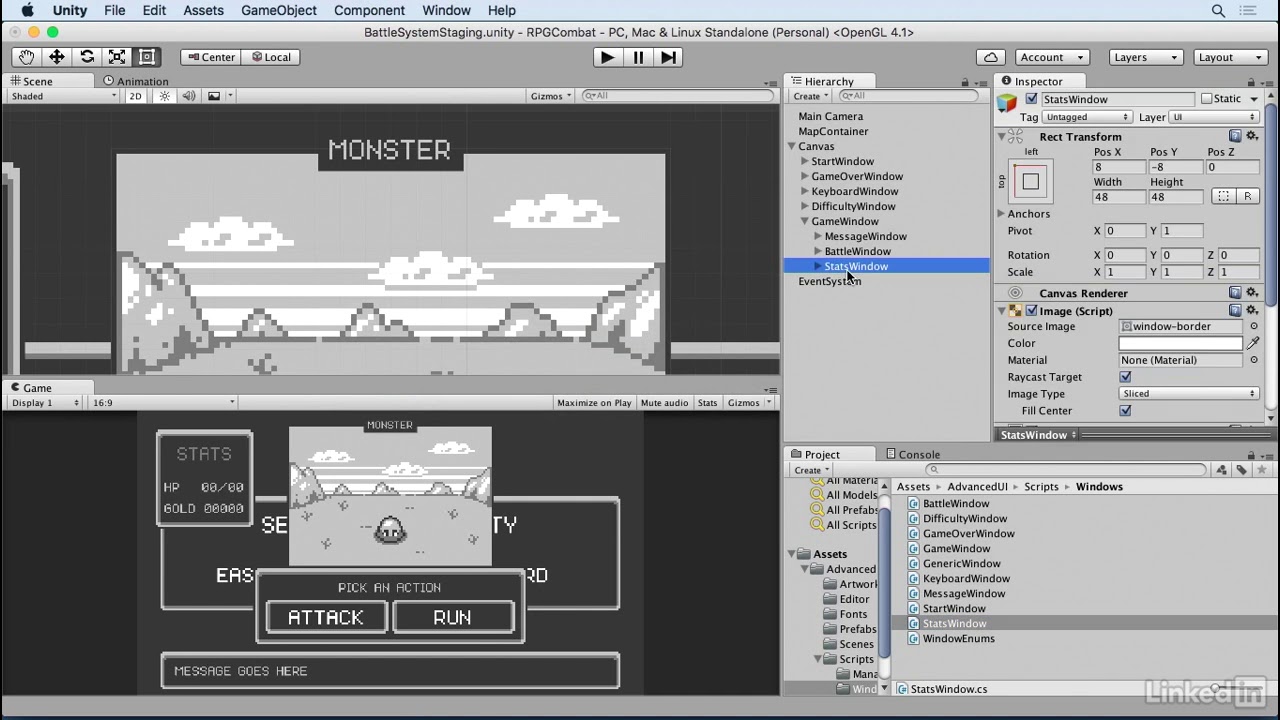The width and height of the screenshot is (1280, 720).
Task: Click Create button in Hierarchy
Action: tap(811, 96)
